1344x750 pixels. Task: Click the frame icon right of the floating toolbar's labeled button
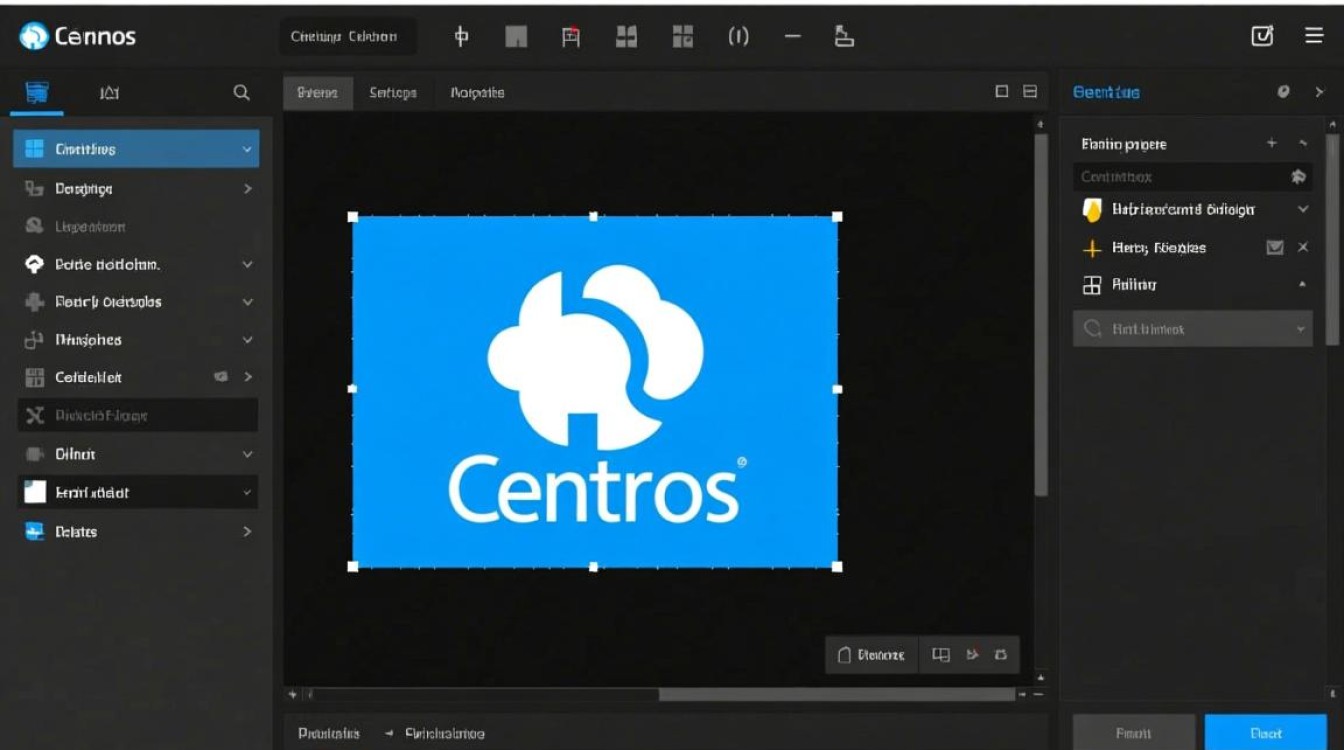[941, 655]
